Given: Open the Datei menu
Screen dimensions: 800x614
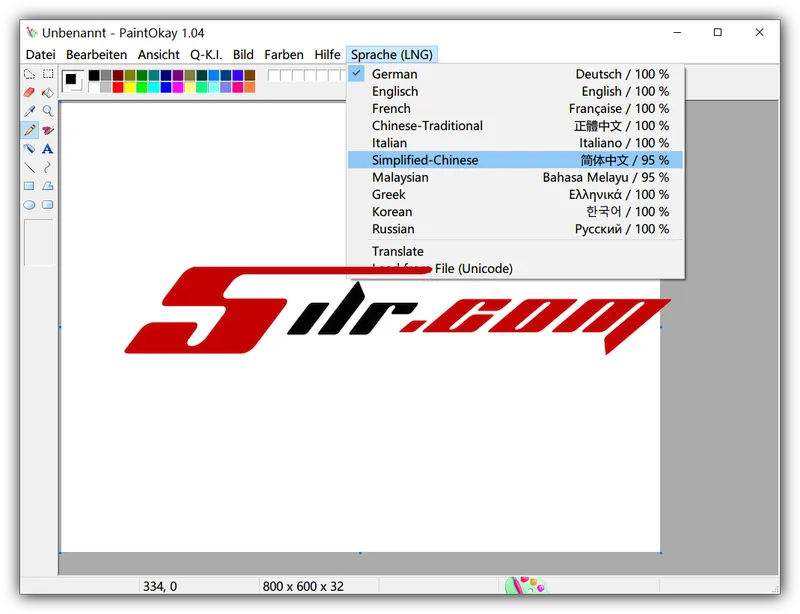Looking at the screenshot, I should coord(41,55).
